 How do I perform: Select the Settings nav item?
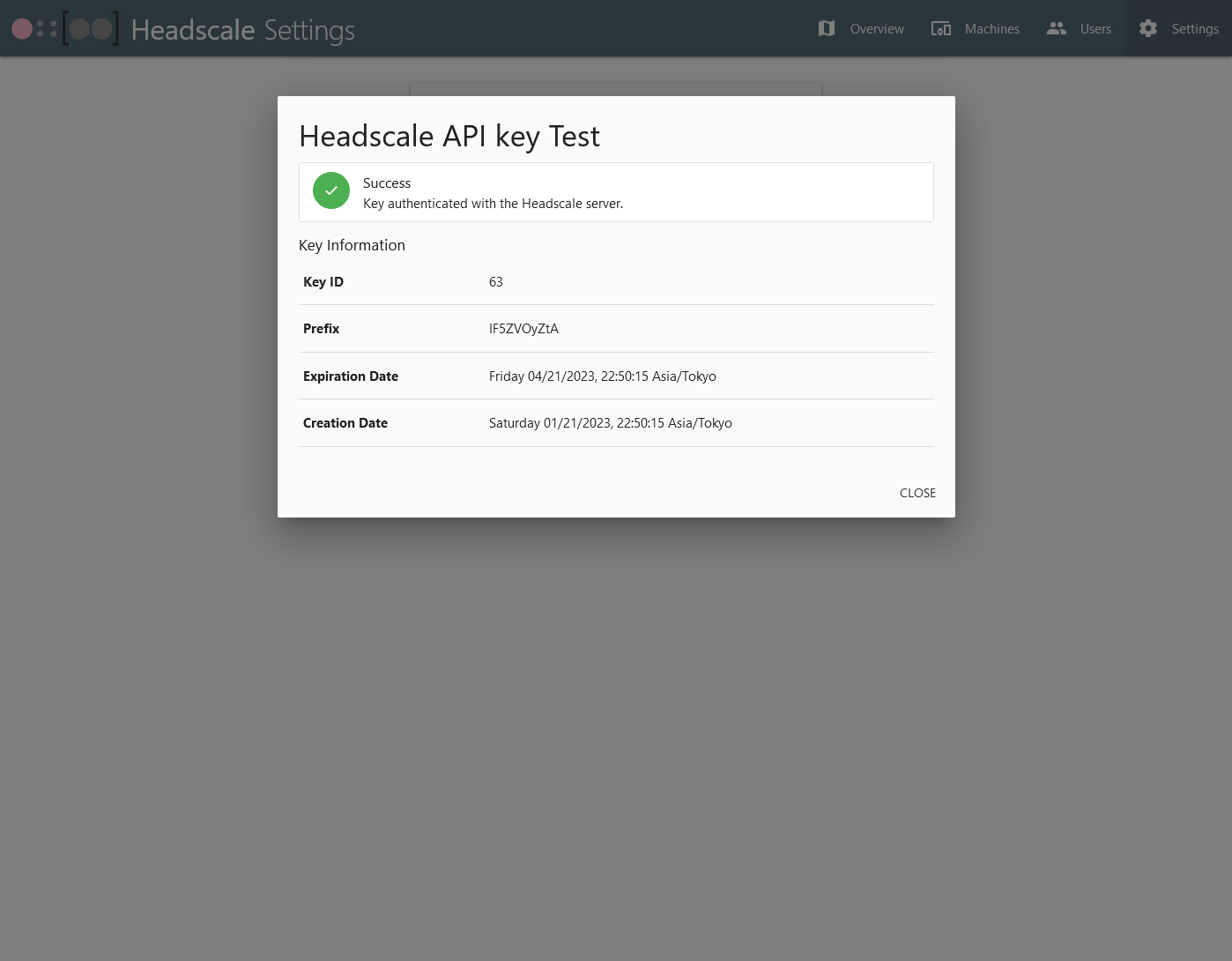(1195, 28)
